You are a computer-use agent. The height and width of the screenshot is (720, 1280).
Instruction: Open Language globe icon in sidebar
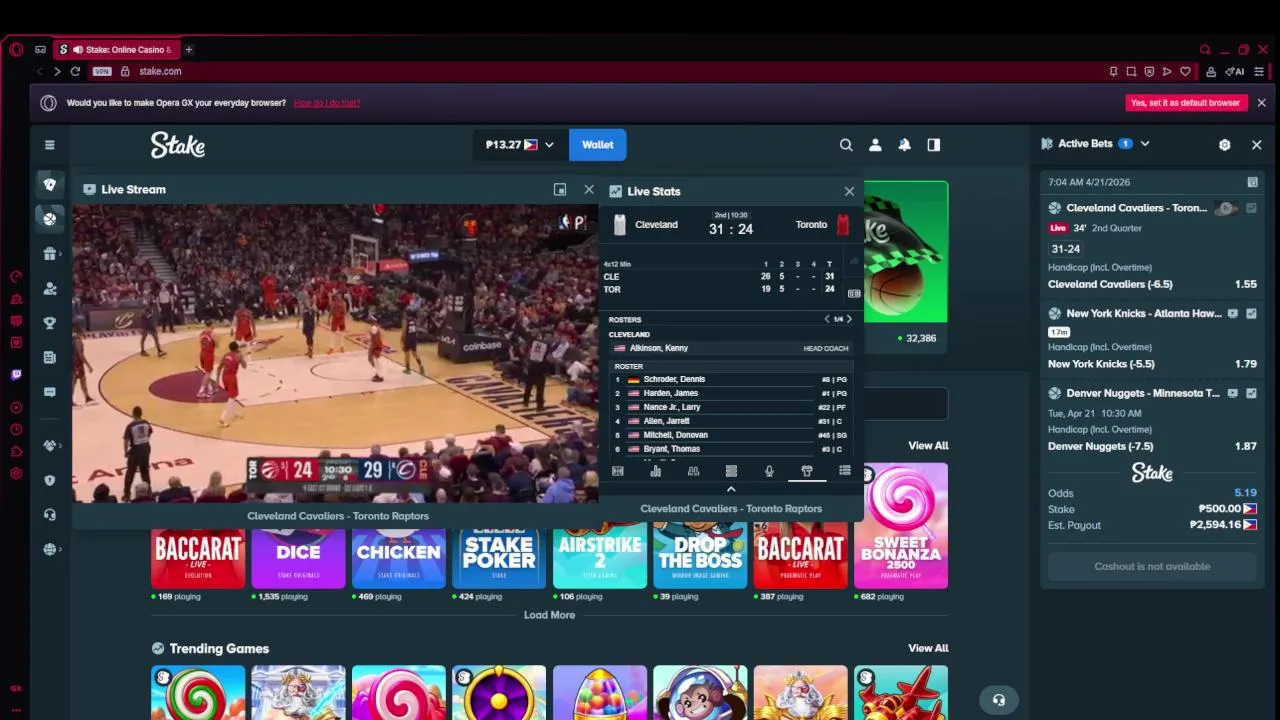point(49,549)
